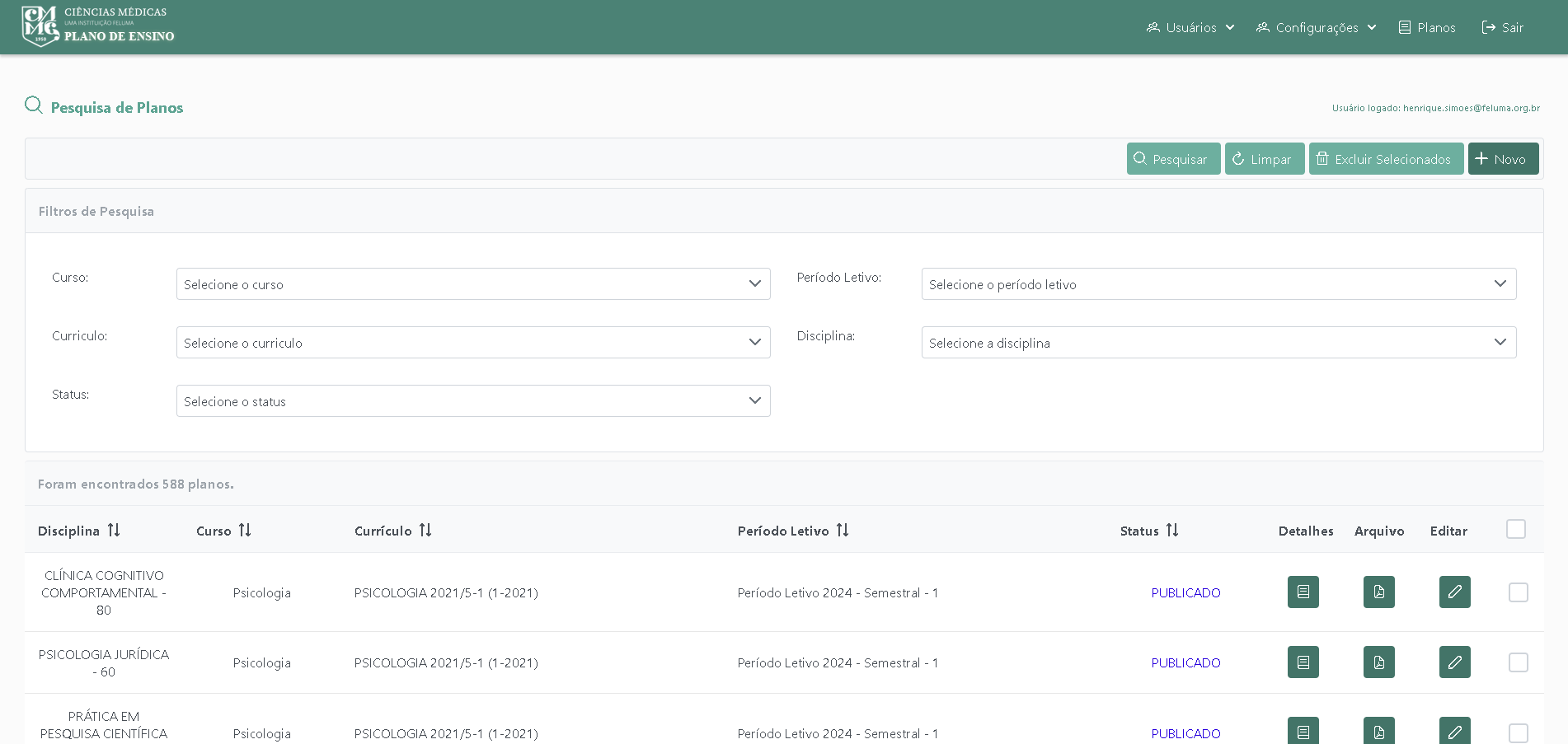Viewport: 1568px width, 744px height.
Task: Click the Filtros de Pesquisa panel header
Action: pos(784,211)
